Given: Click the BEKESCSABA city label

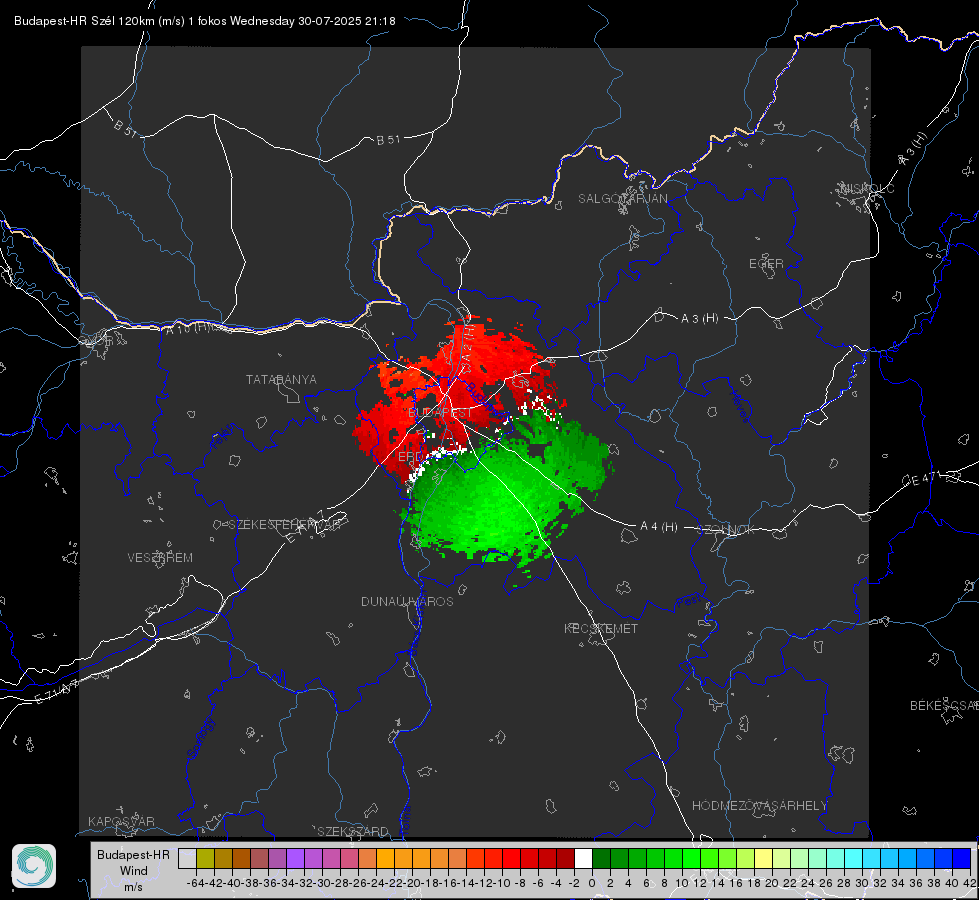Looking at the screenshot, I should tap(944, 705).
